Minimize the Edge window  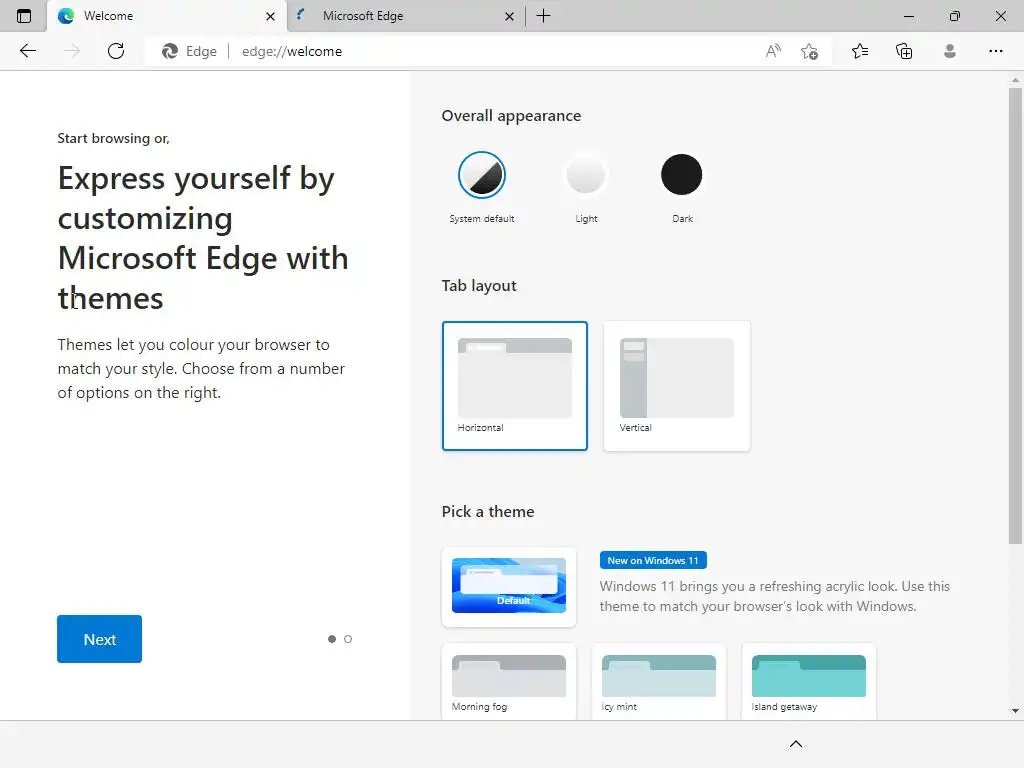coord(908,16)
